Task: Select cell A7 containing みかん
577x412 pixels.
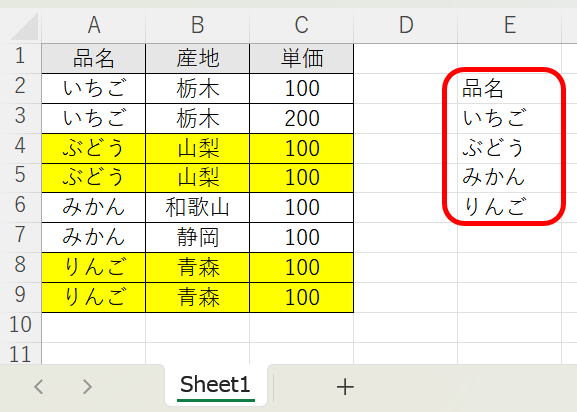Action: (x=94, y=237)
